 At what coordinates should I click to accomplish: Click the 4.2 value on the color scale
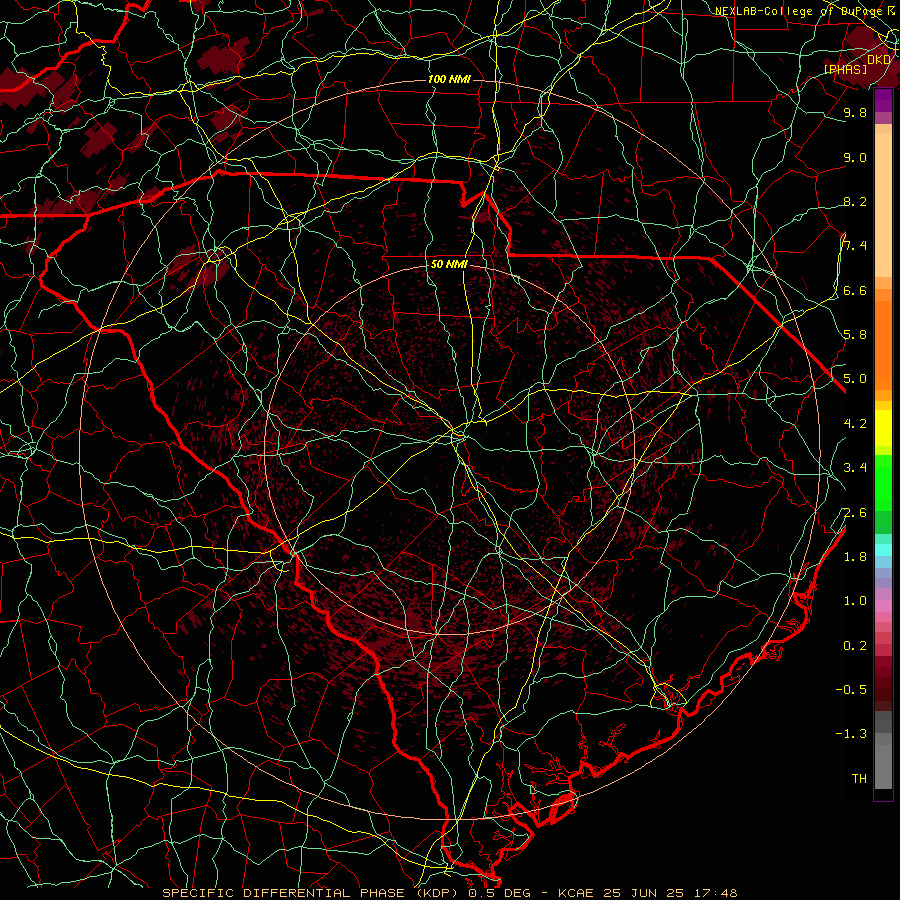[x=855, y=423]
